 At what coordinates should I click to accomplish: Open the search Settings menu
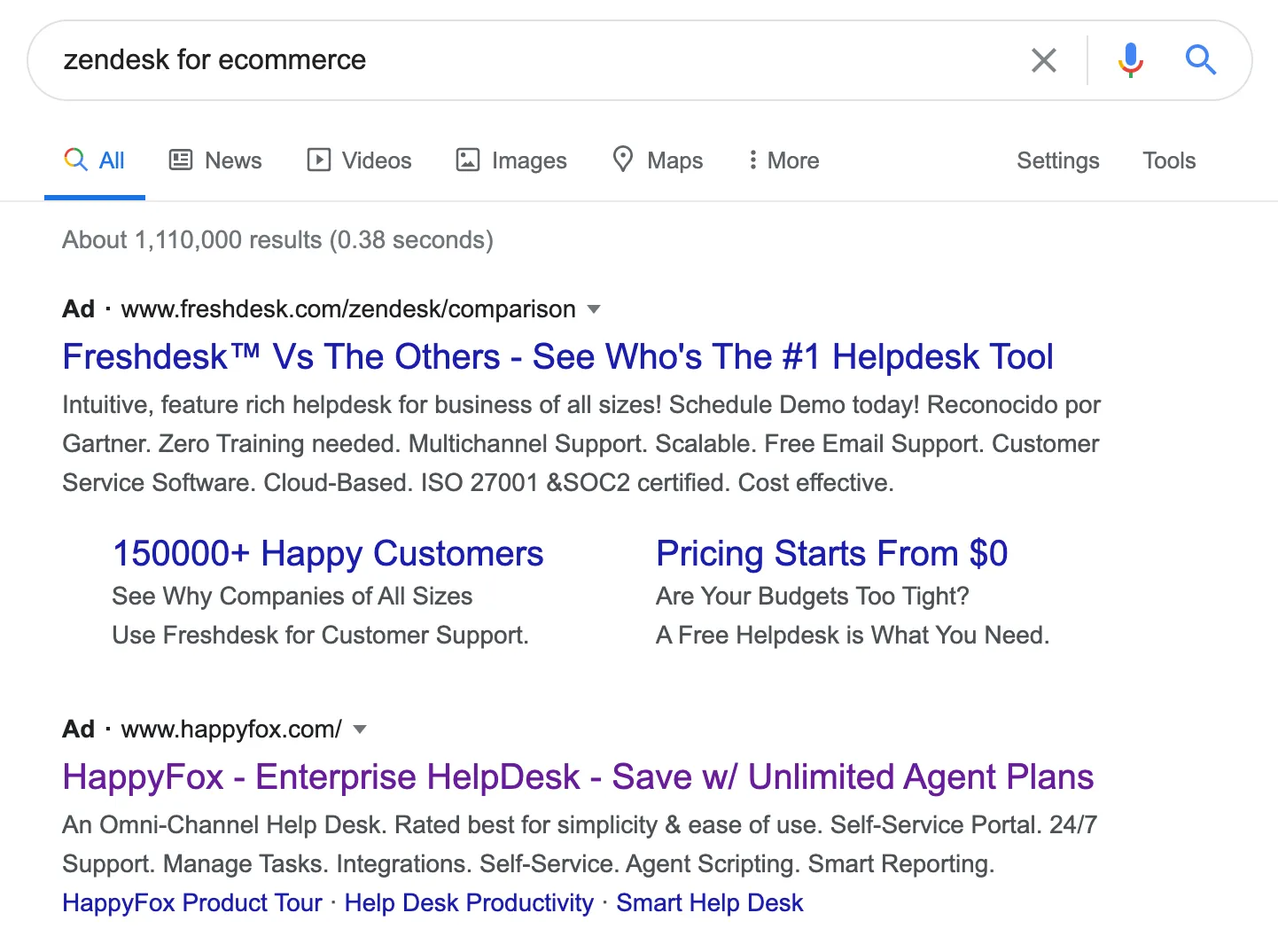tap(1057, 160)
